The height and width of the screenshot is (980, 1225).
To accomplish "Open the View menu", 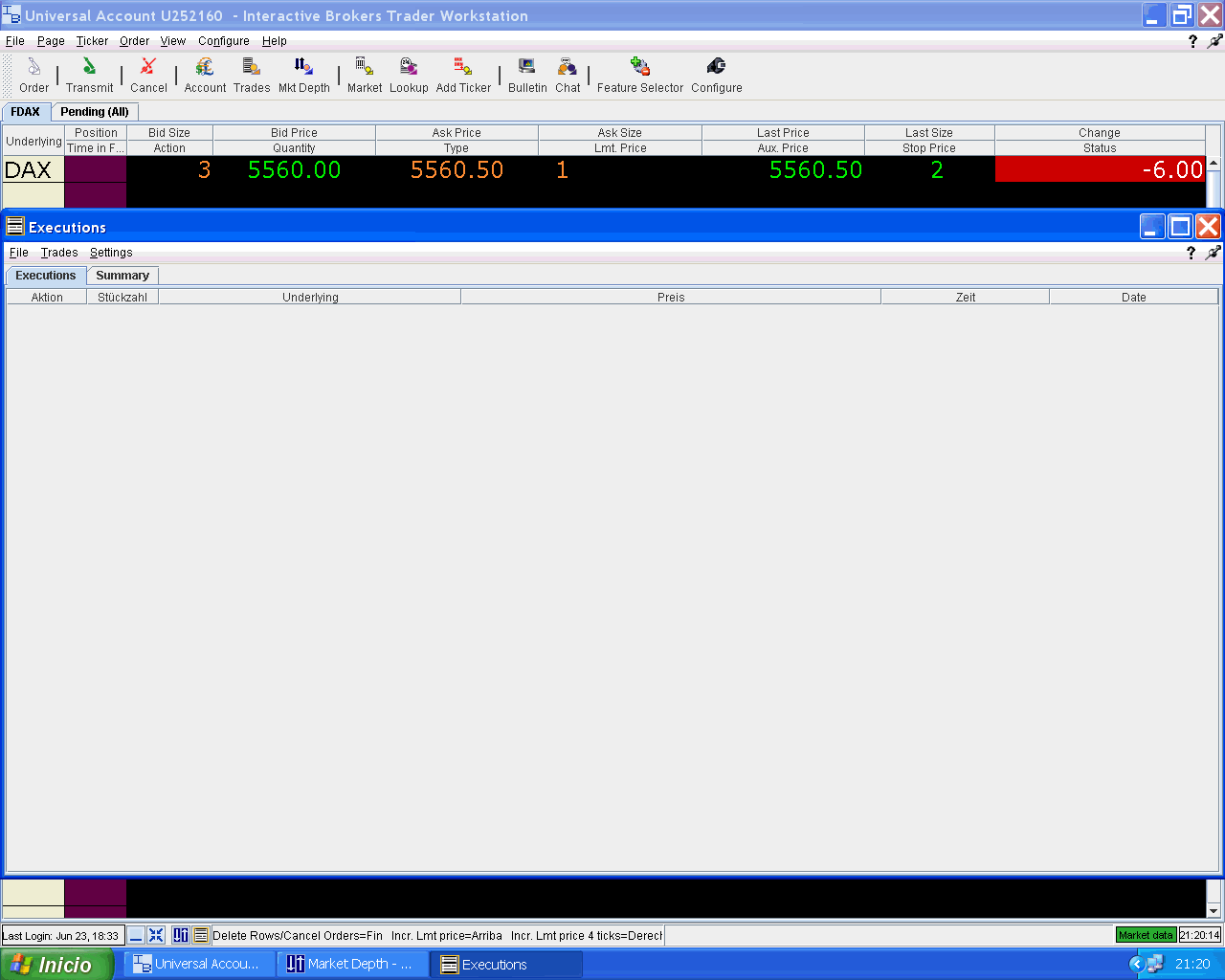I will 173,41.
